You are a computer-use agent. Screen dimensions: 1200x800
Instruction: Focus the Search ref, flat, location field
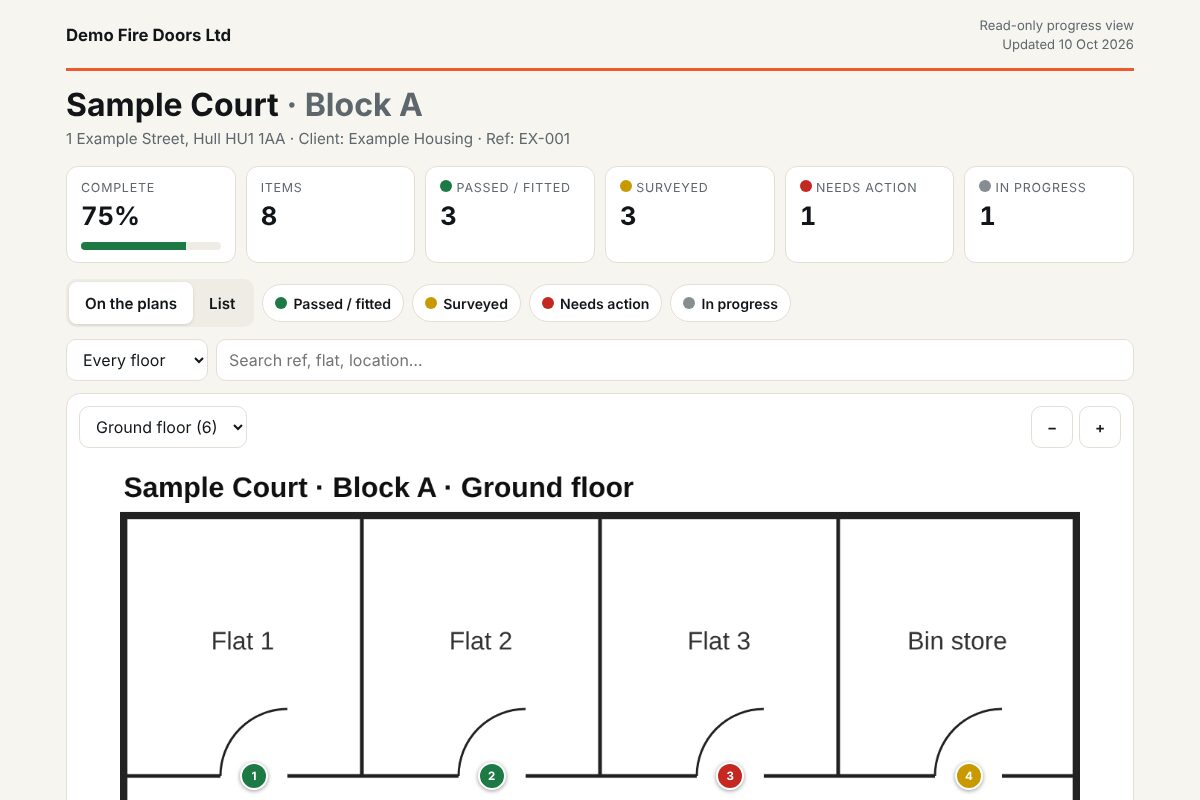click(x=675, y=360)
